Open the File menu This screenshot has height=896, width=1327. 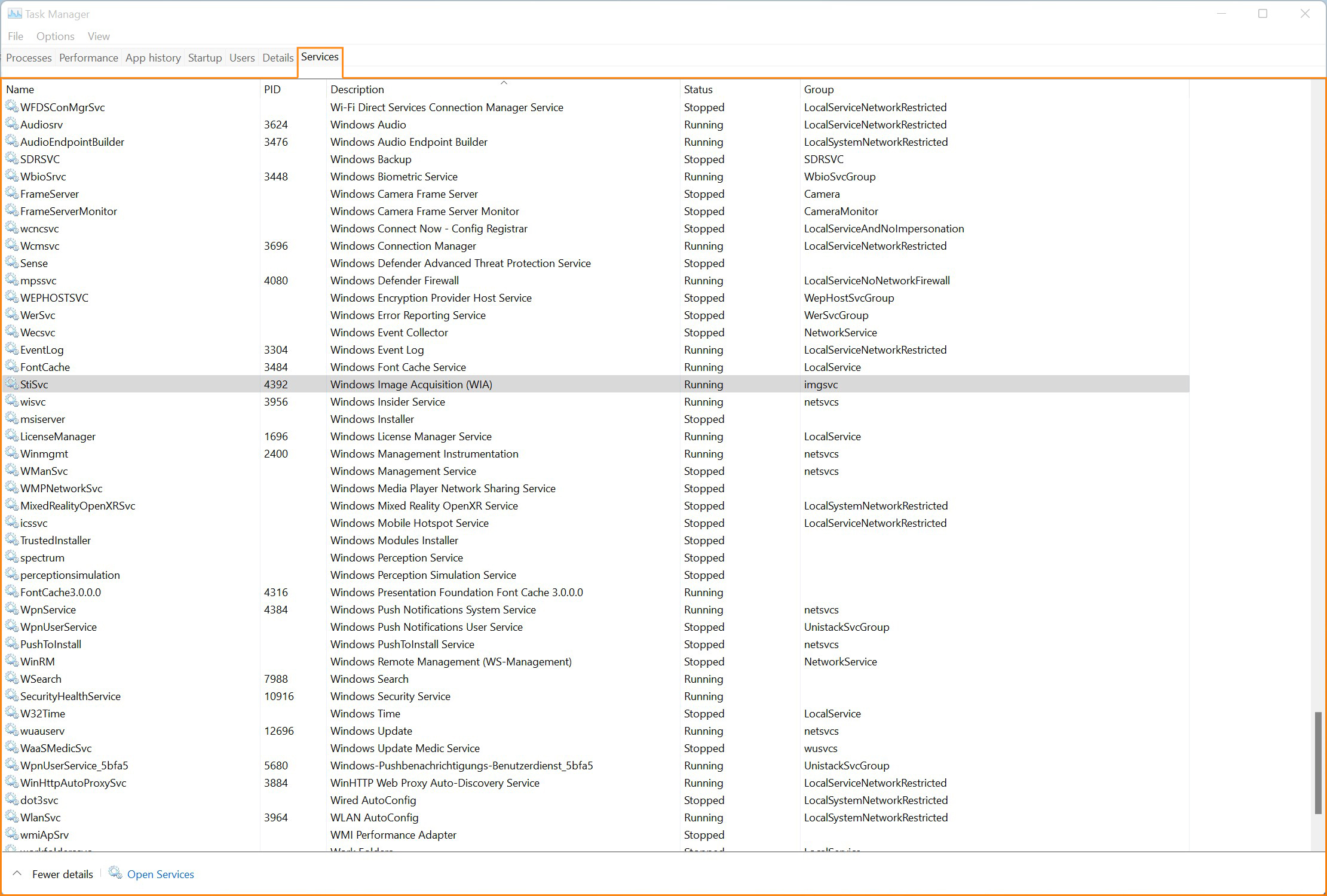[16, 36]
